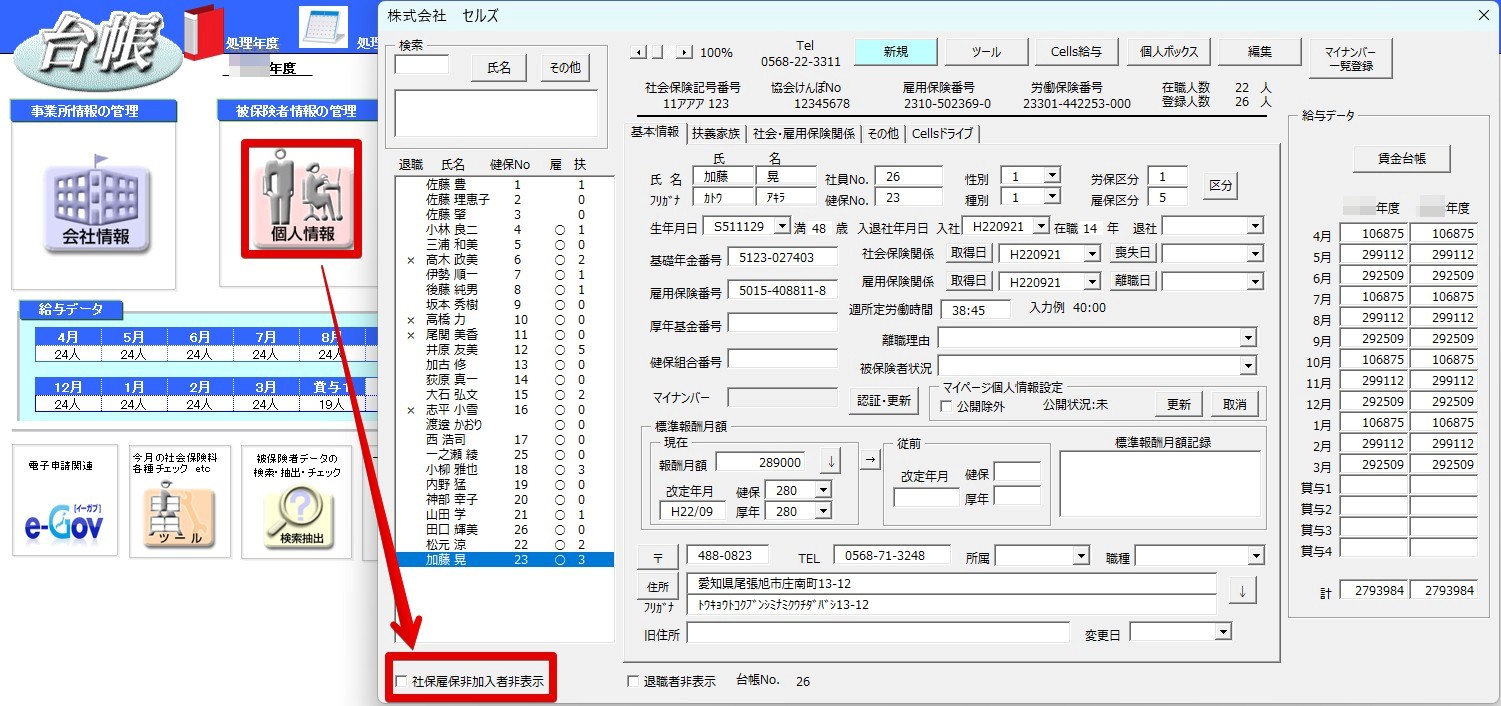Launch the e-Gov electronic filing icon
The image size is (1501, 706).
click(64, 517)
